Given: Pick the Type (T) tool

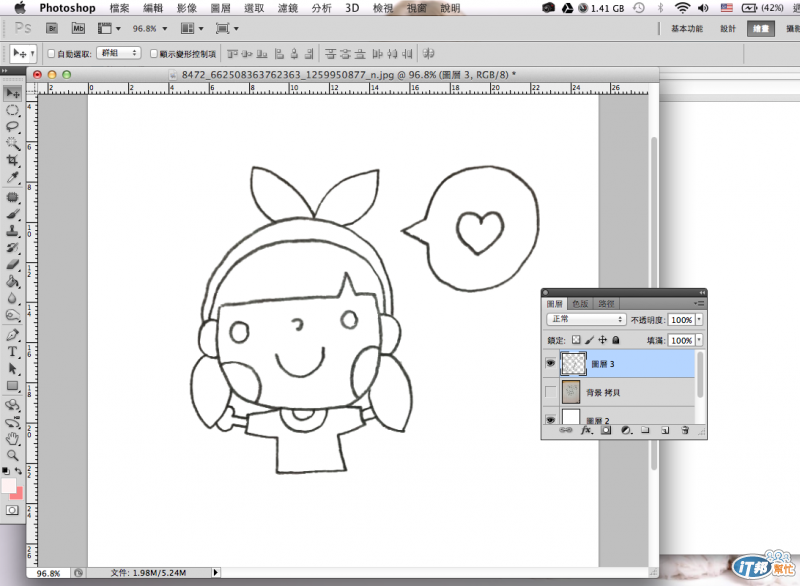Looking at the screenshot, I should click(13, 352).
